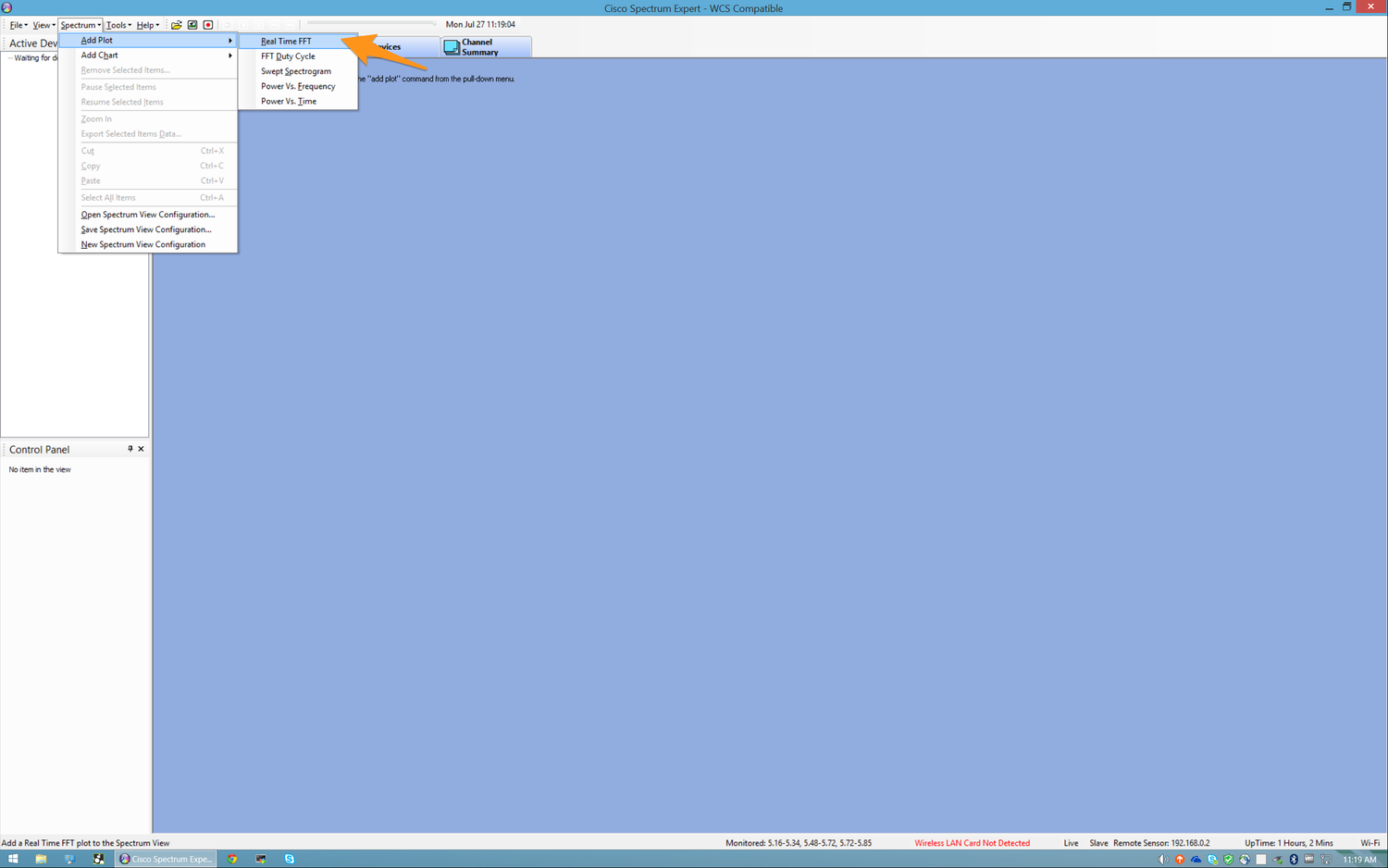Viewport: 1388px width, 868px height.
Task: Click New Spectrum View Configuration
Action: [148, 244]
